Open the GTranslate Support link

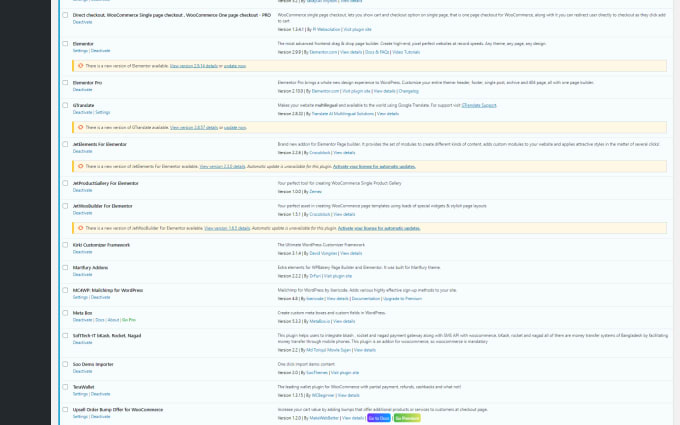(x=479, y=105)
